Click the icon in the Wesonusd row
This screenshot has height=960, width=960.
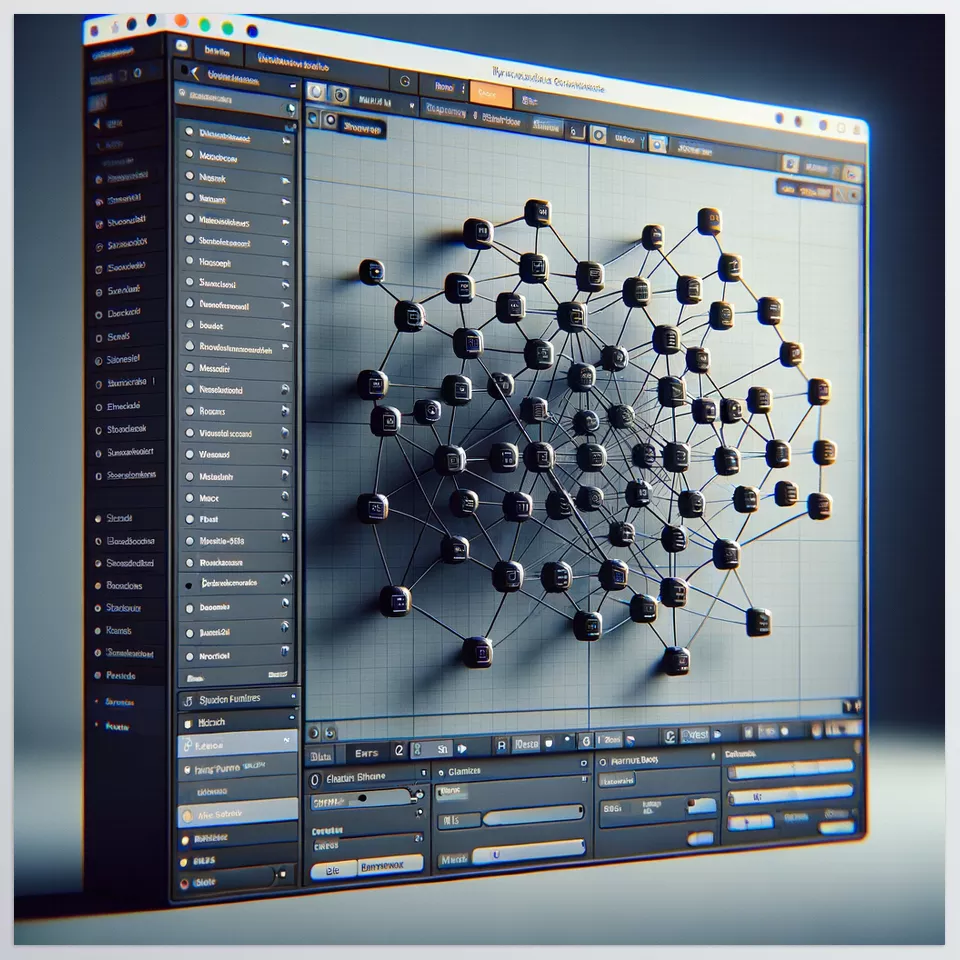point(285,454)
